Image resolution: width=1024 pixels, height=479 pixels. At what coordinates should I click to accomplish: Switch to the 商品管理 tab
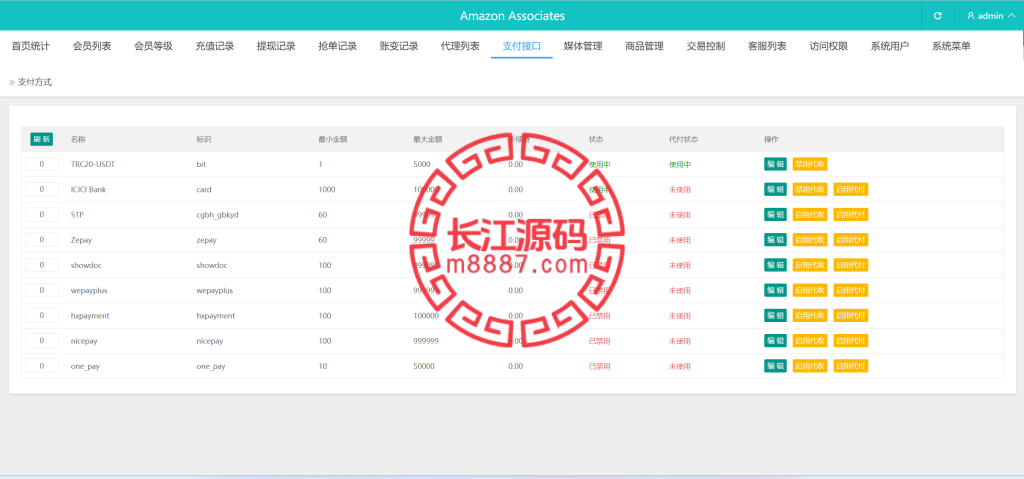click(645, 46)
